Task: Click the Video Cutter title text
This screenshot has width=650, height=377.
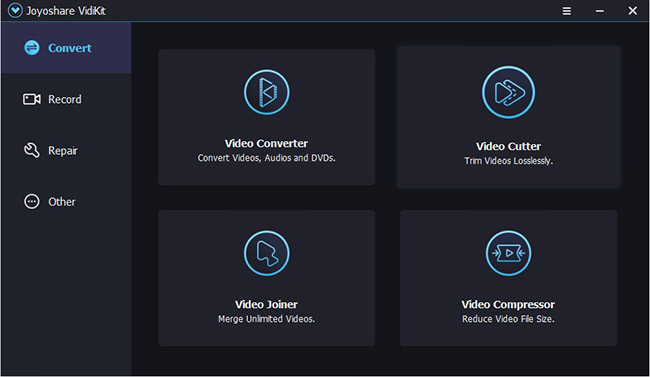Action: pyautogui.click(x=508, y=146)
